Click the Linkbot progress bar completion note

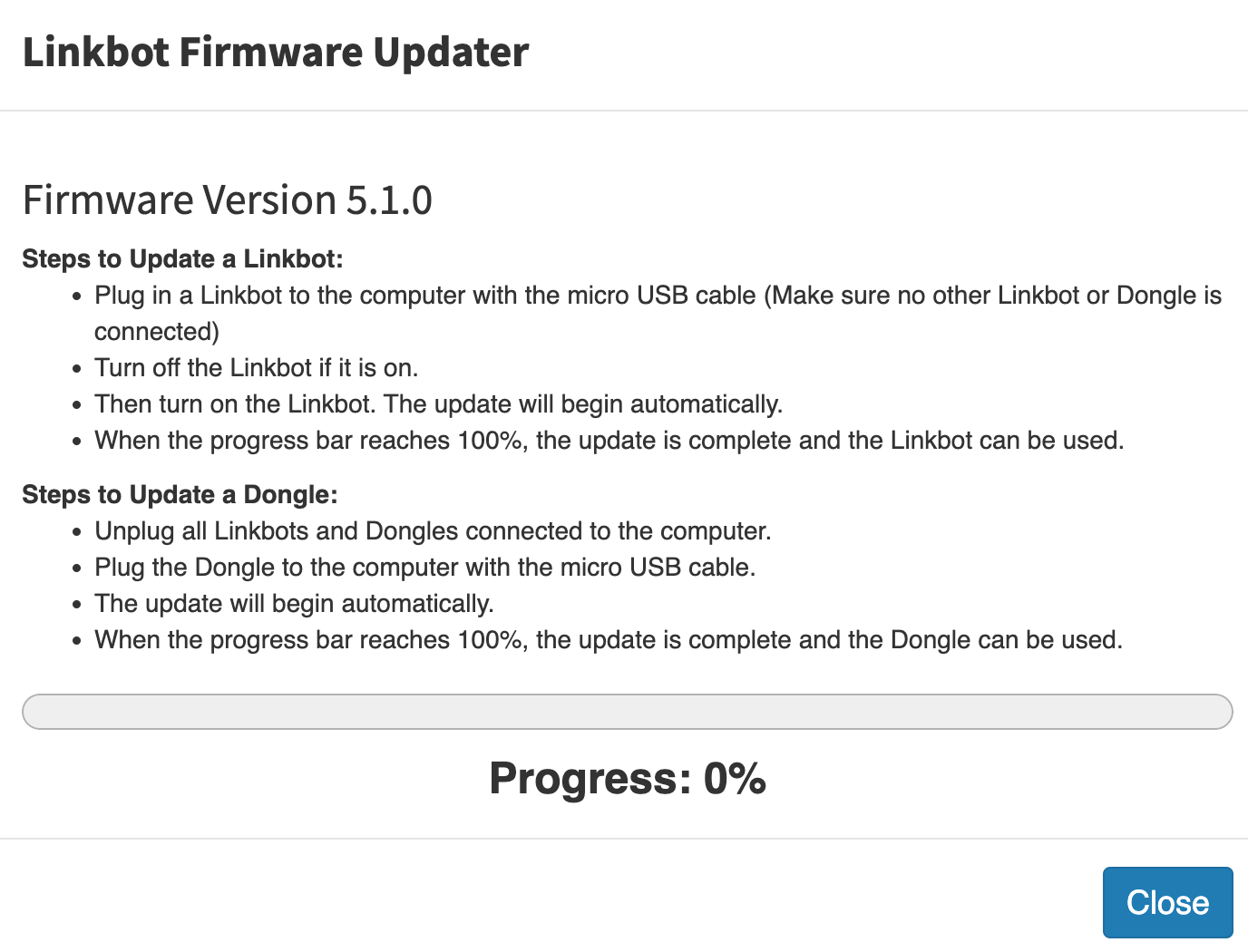(609, 440)
